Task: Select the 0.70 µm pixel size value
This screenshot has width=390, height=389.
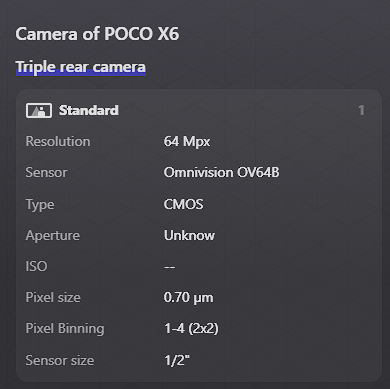Action: point(188,297)
